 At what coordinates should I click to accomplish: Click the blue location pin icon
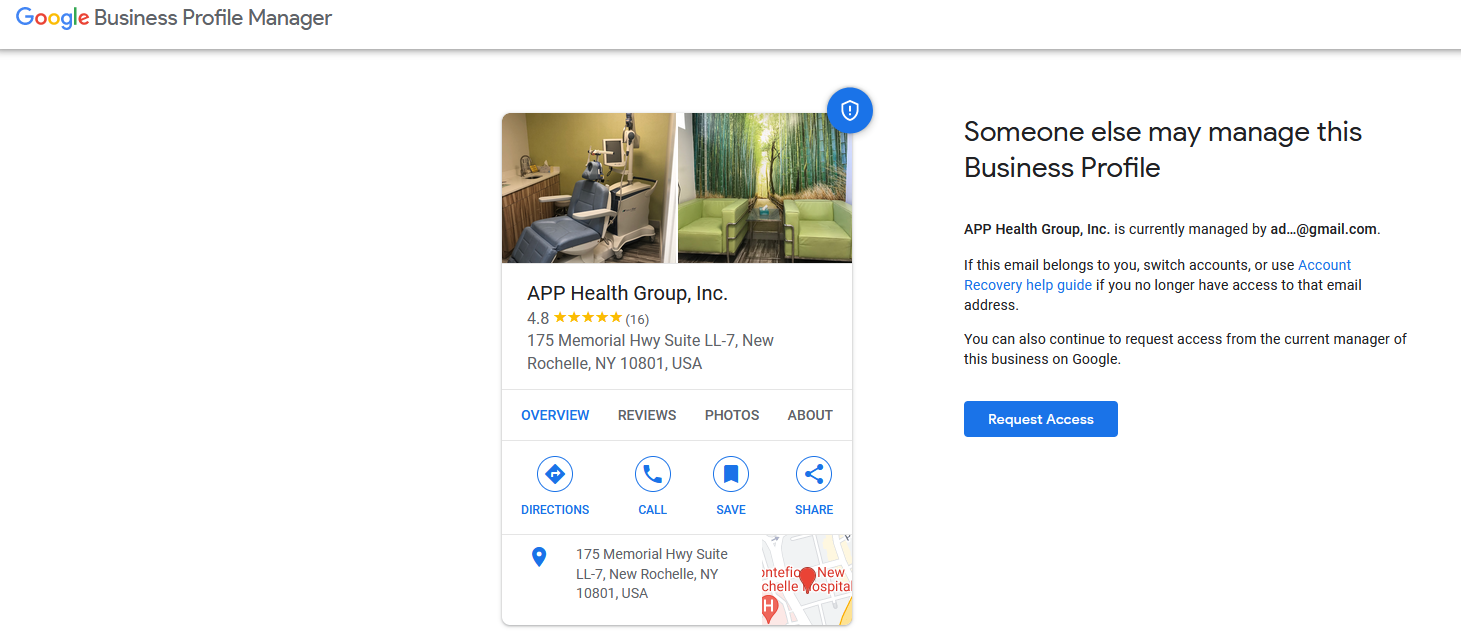pos(539,557)
